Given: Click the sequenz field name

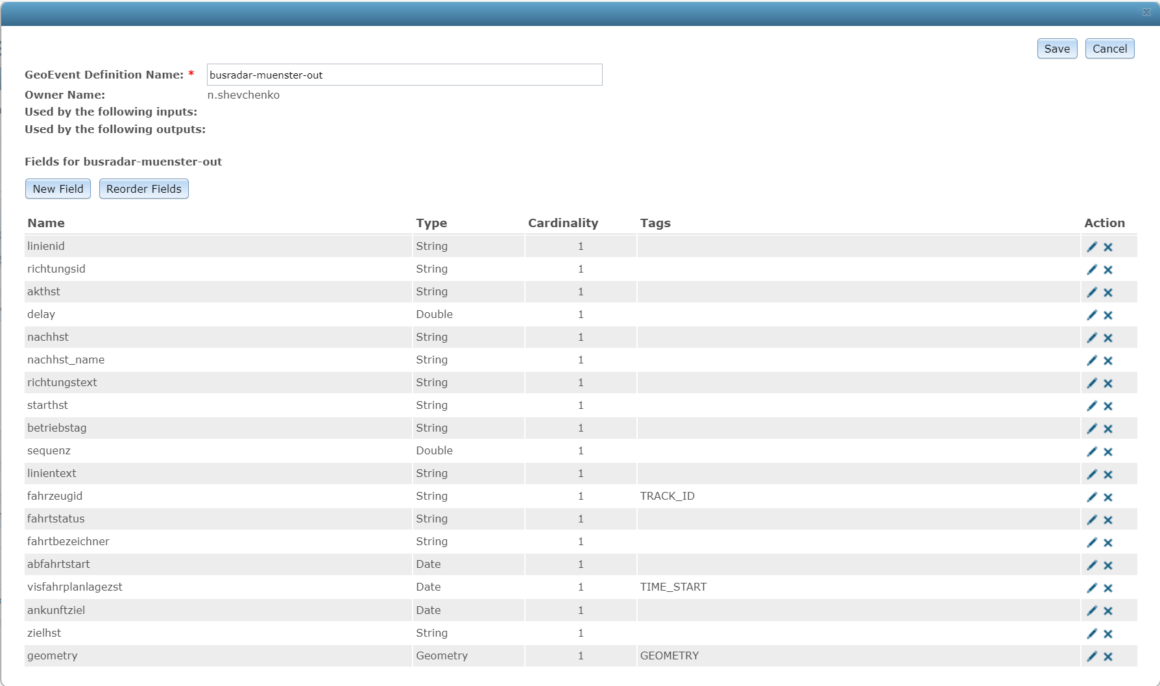Looking at the screenshot, I should point(49,450).
